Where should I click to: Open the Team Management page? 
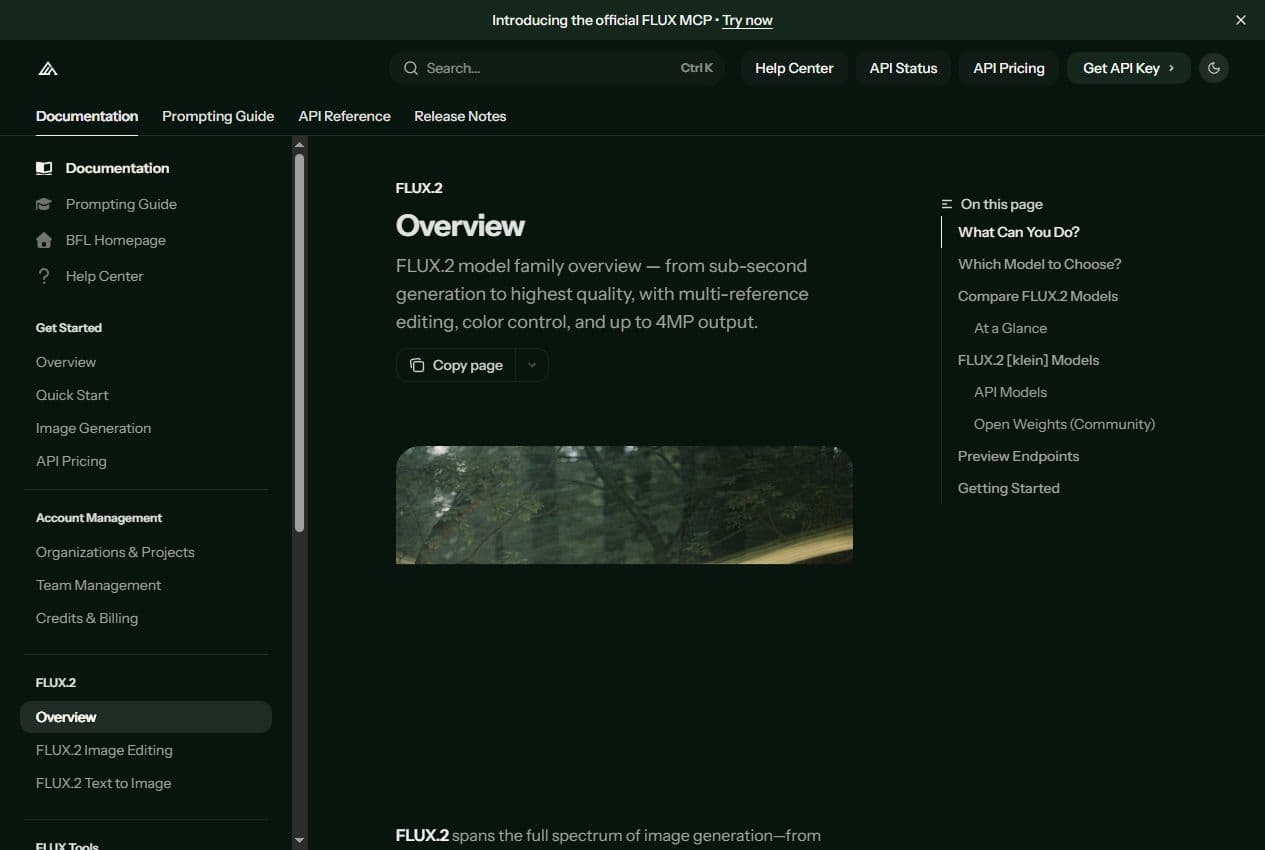pos(98,585)
